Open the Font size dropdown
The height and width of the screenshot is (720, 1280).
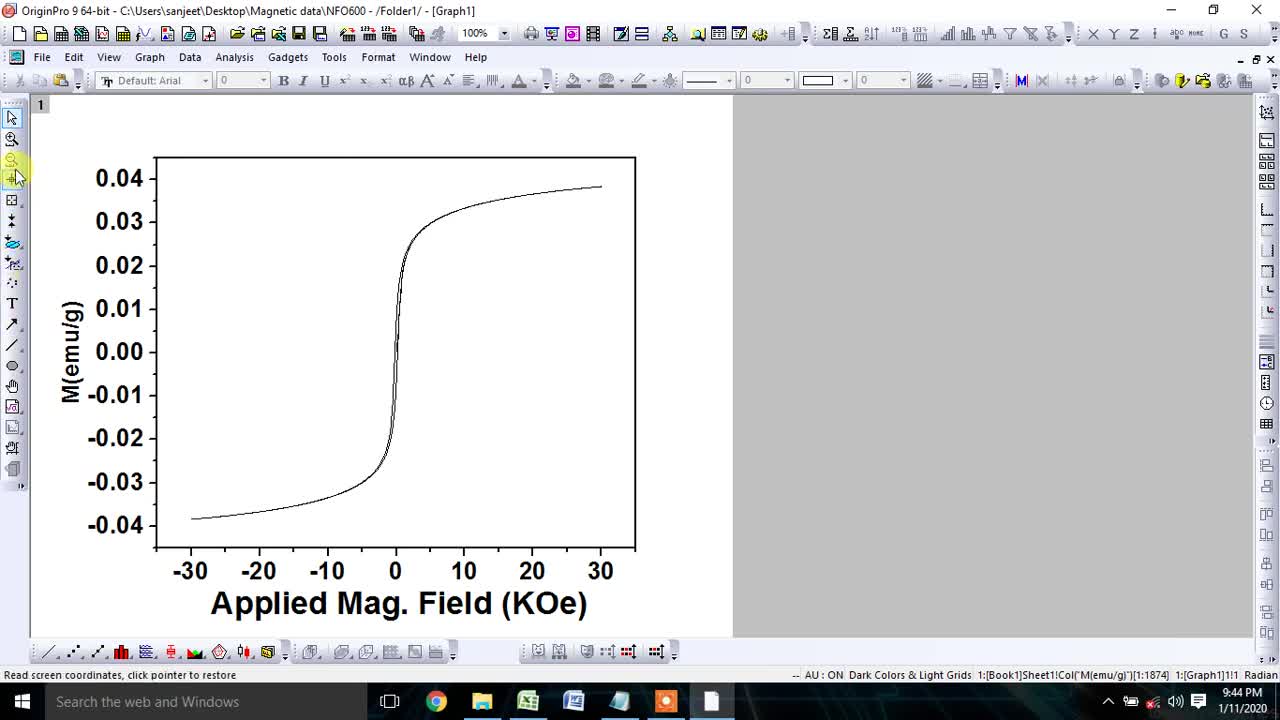(263, 81)
